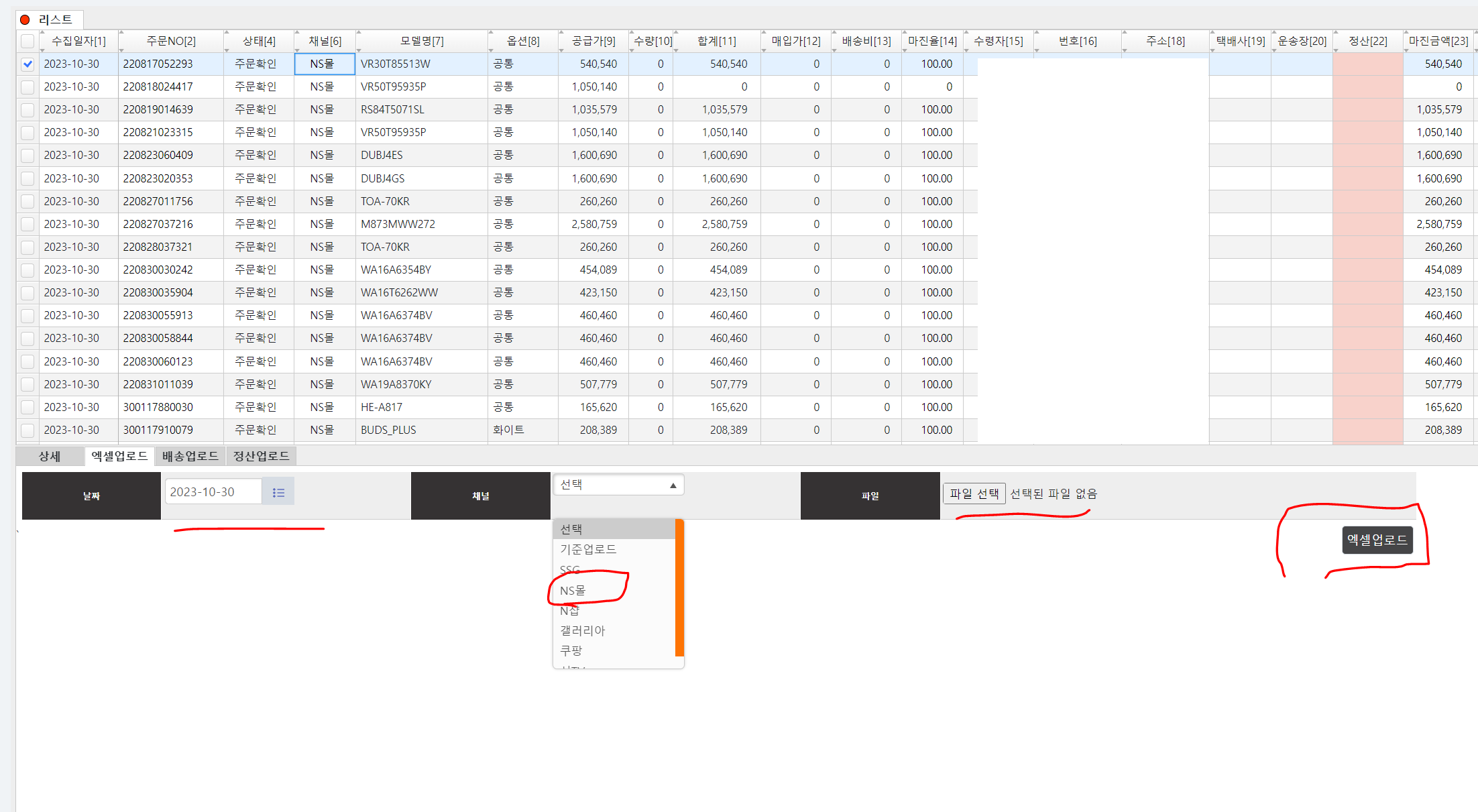The height and width of the screenshot is (812, 1478).
Task: Click the sort arrows on 공급가[9] header
Action: point(562,41)
